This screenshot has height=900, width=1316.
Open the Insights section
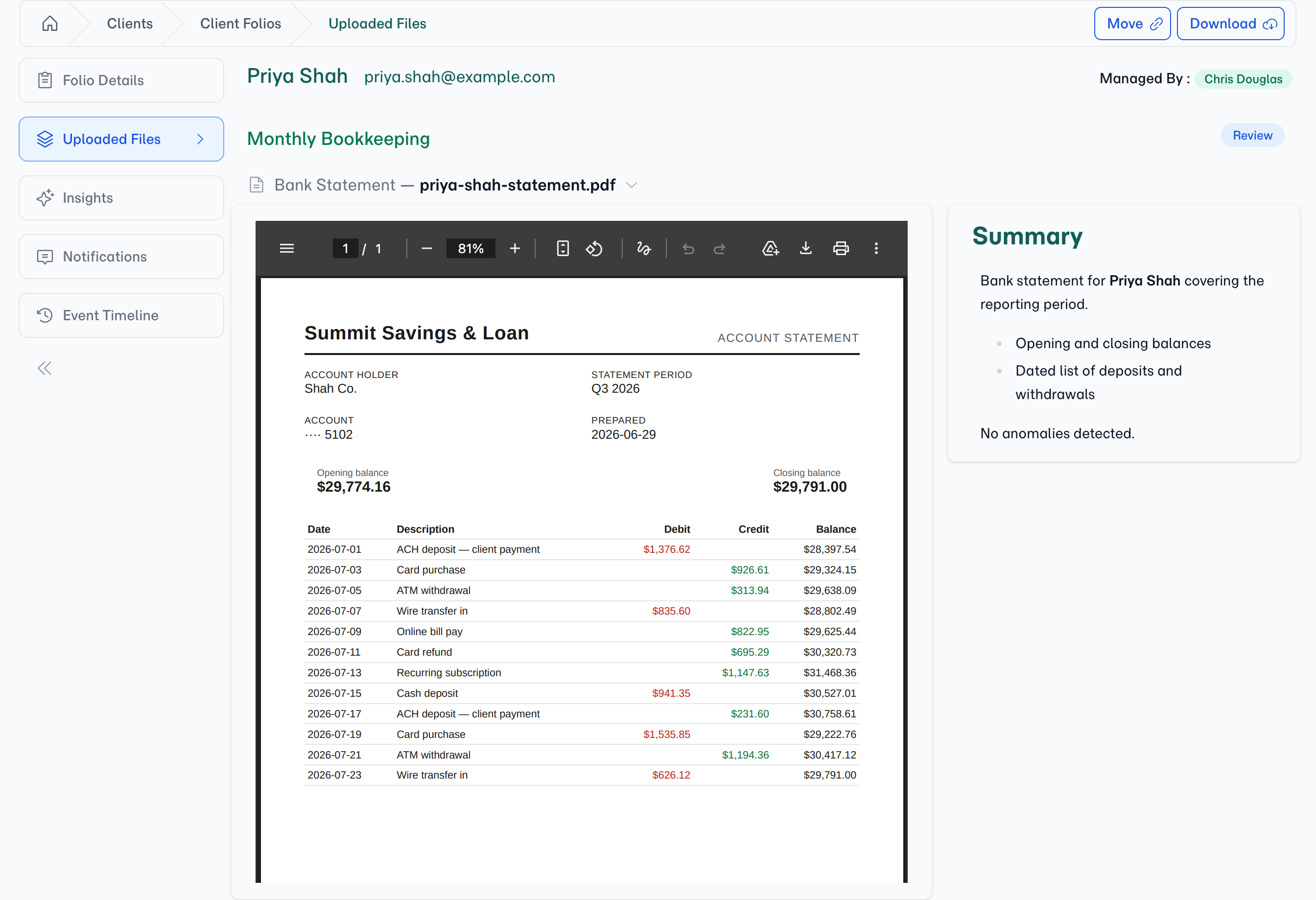(121, 198)
